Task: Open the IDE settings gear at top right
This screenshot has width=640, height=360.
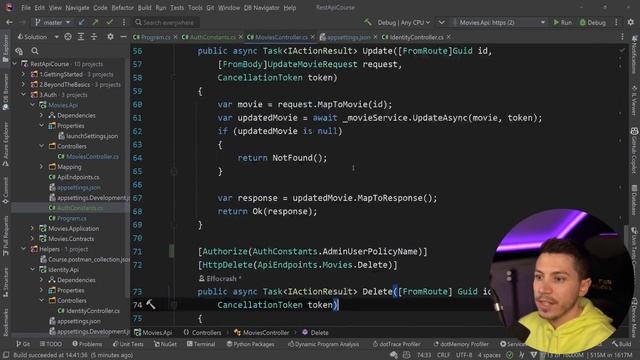Action: point(631,22)
